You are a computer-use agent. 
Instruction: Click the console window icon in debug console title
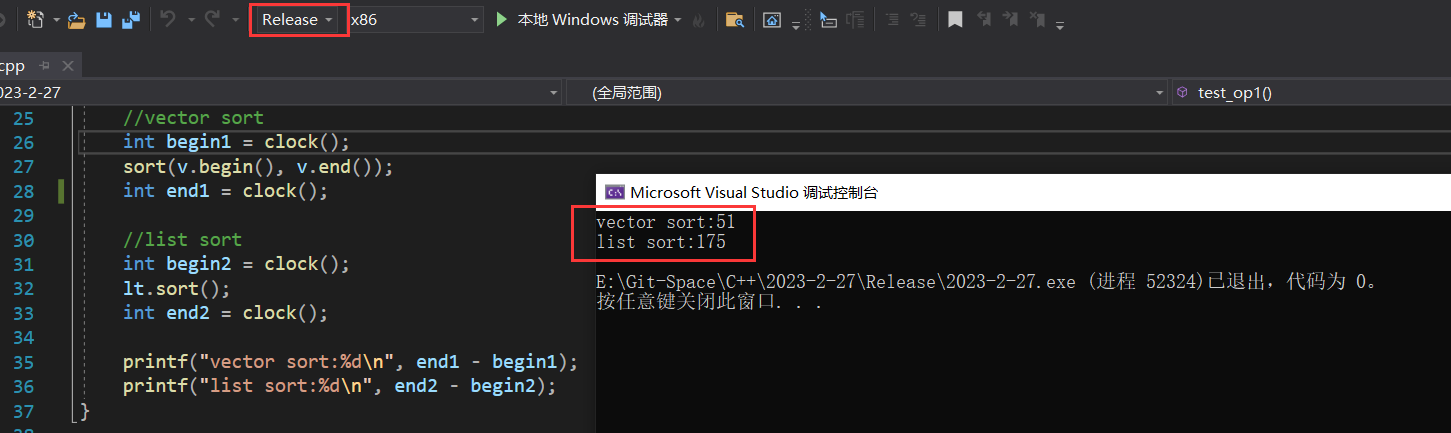(615, 192)
